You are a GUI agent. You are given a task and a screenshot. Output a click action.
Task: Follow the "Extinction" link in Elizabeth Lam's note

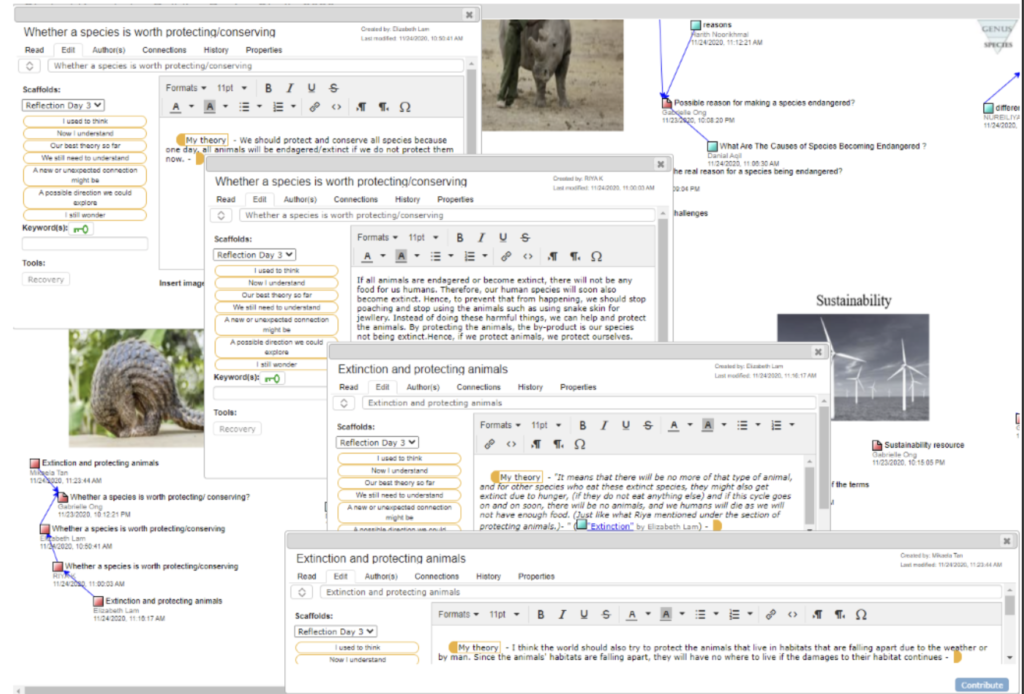[x=610, y=526]
